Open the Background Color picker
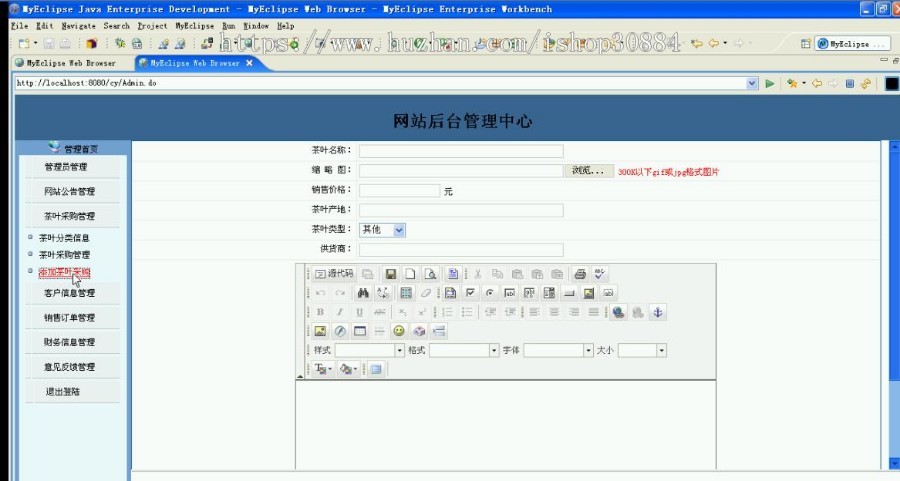 point(348,369)
